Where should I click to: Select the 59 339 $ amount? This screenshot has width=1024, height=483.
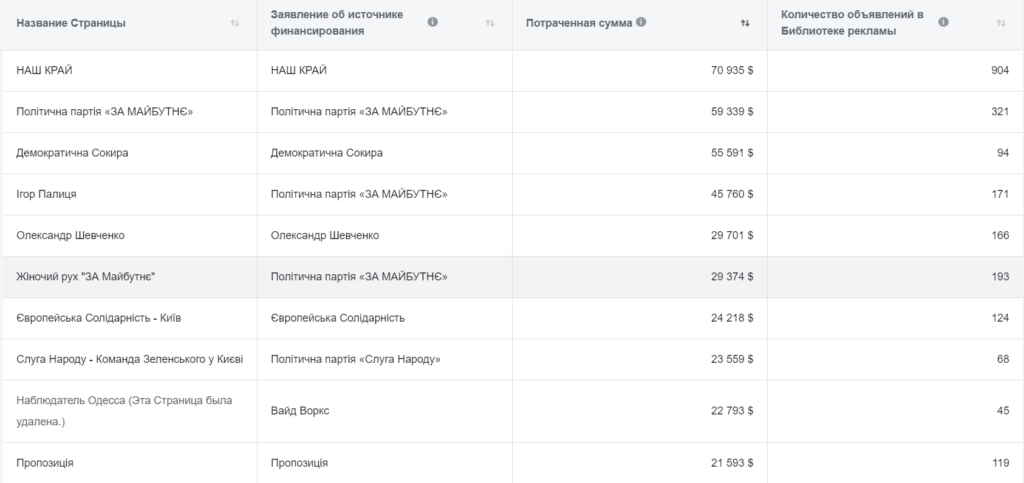click(x=731, y=112)
